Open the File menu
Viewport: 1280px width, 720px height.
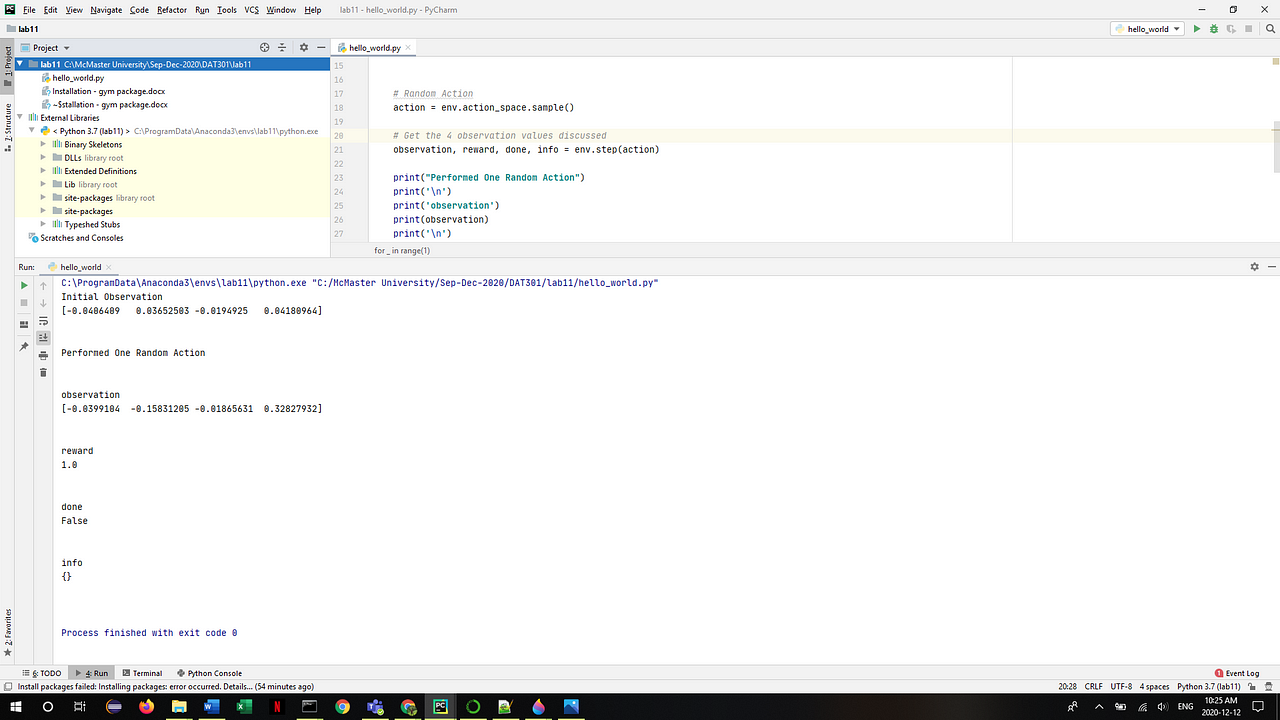coord(29,9)
